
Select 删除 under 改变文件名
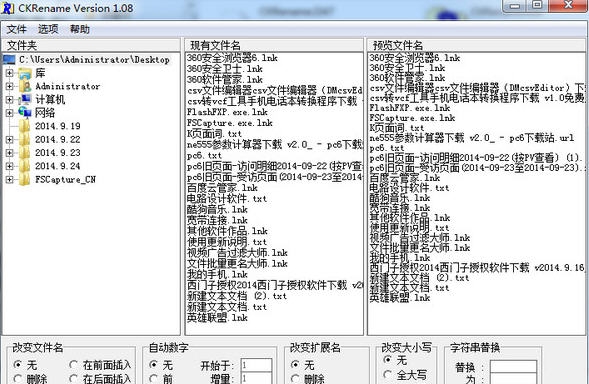(x=30, y=378)
